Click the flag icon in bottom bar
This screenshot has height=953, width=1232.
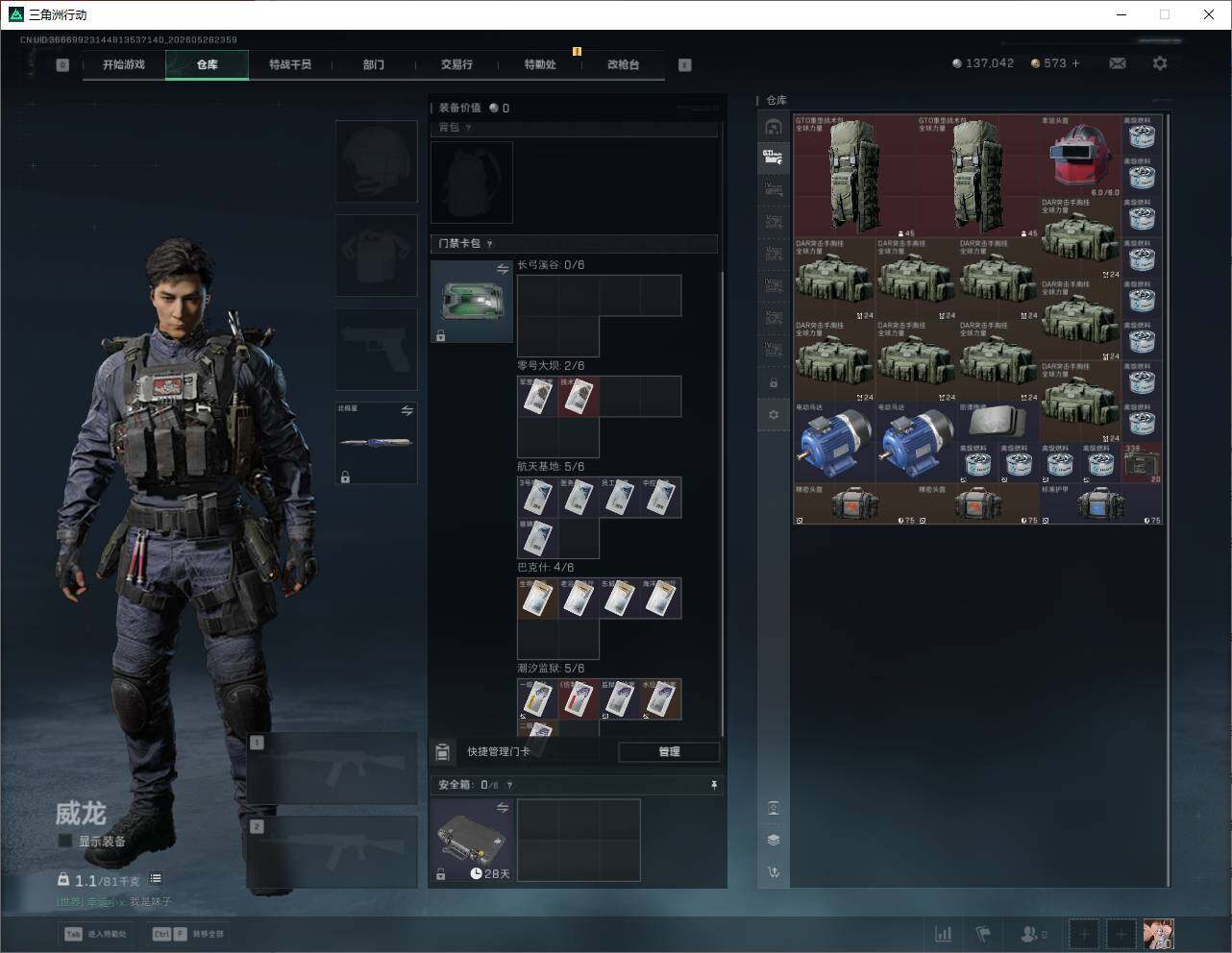point(983,934)
